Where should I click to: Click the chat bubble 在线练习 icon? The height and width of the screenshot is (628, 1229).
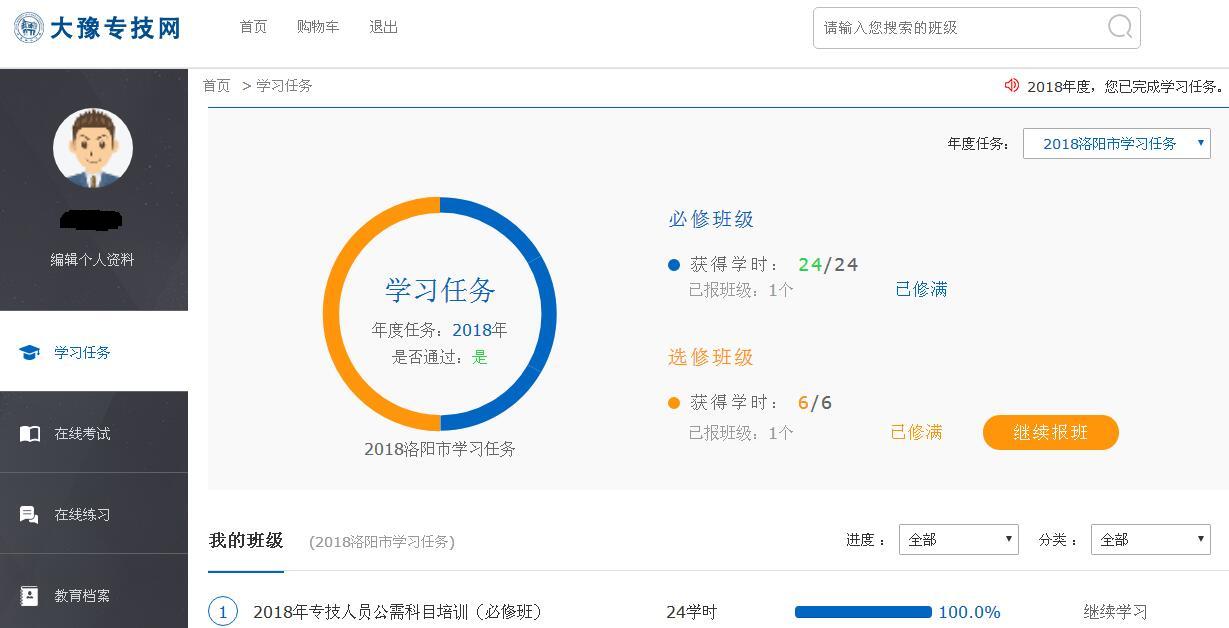(30, 514)
